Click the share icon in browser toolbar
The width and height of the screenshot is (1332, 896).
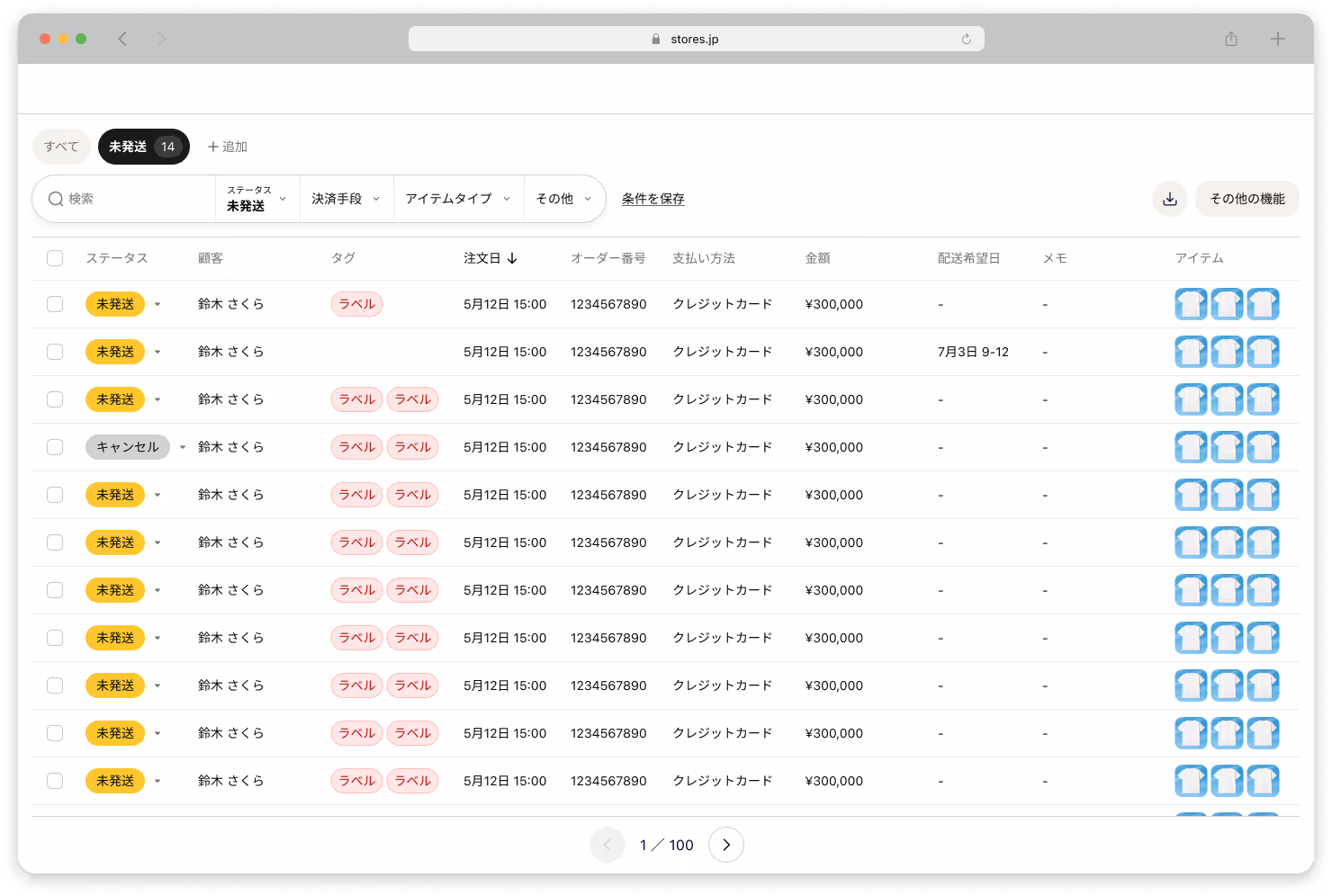point(1231,39)
